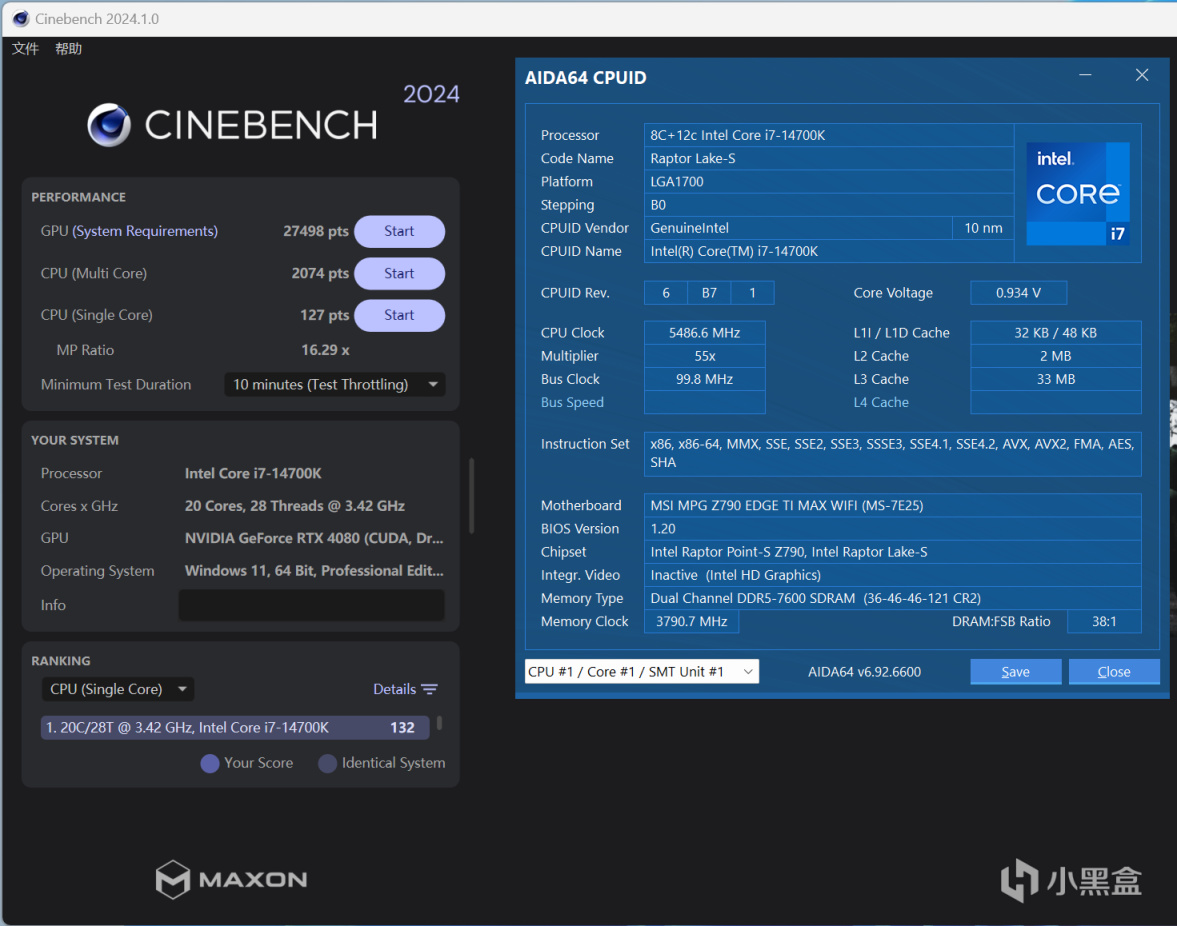Viewport: 1177px width, 926px height.
Task: Minimize the AIDA64 CPUID window
Action: pos(1085,75)
